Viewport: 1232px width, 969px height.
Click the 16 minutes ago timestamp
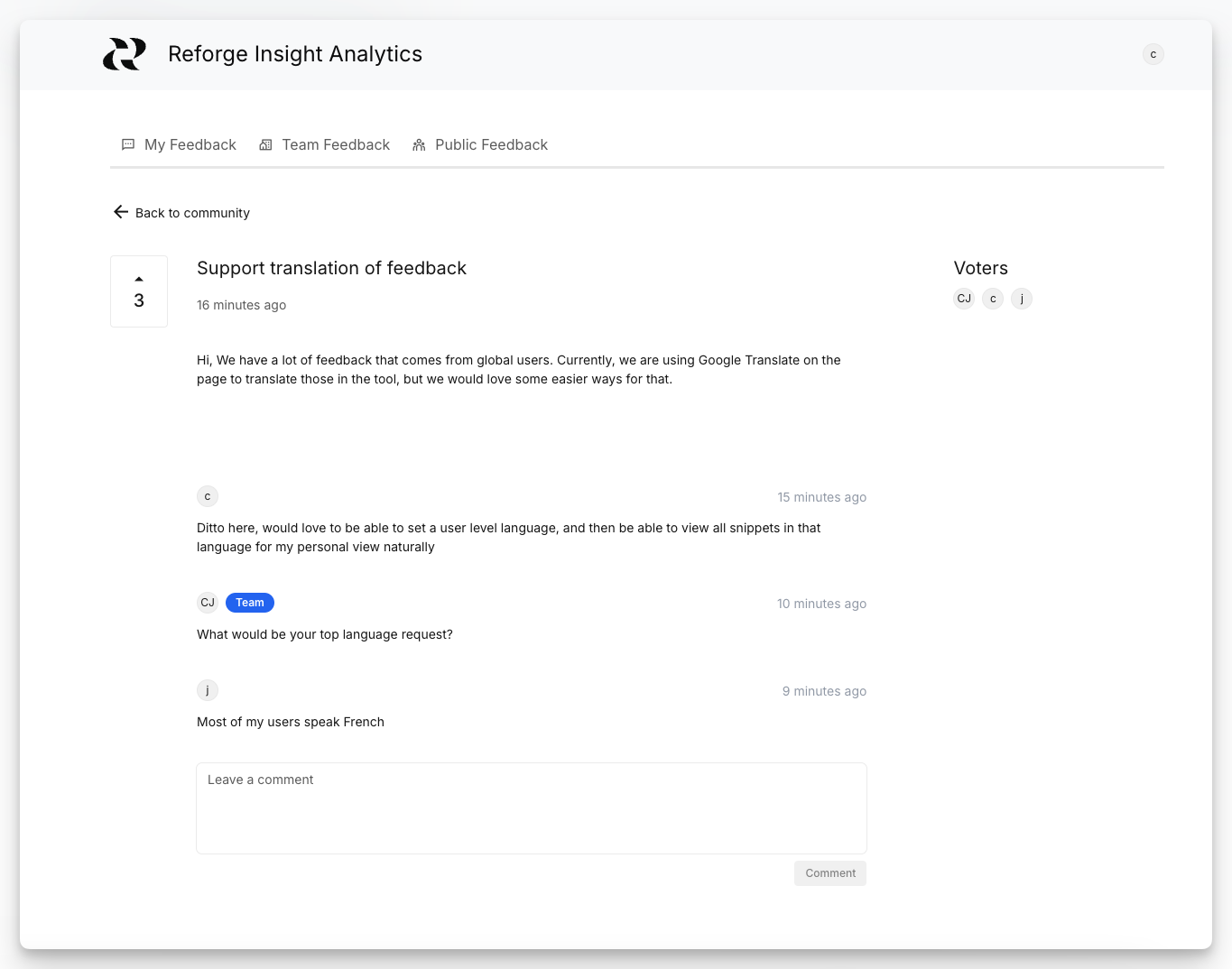point(241,305)
